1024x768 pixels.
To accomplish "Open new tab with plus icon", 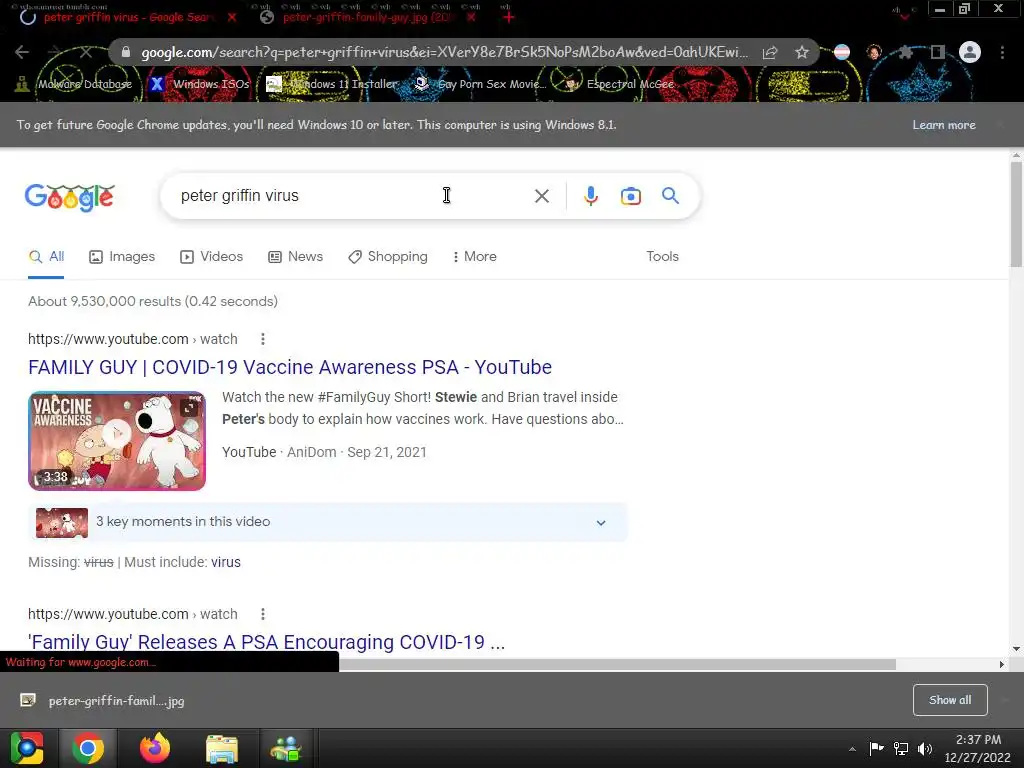I will (509, 18).
